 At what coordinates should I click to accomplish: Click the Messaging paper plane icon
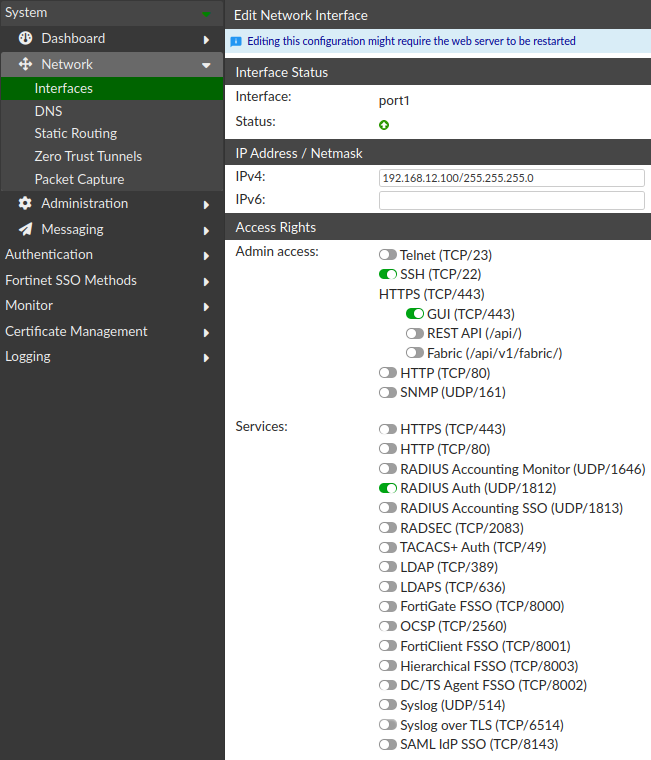[25, 229]
